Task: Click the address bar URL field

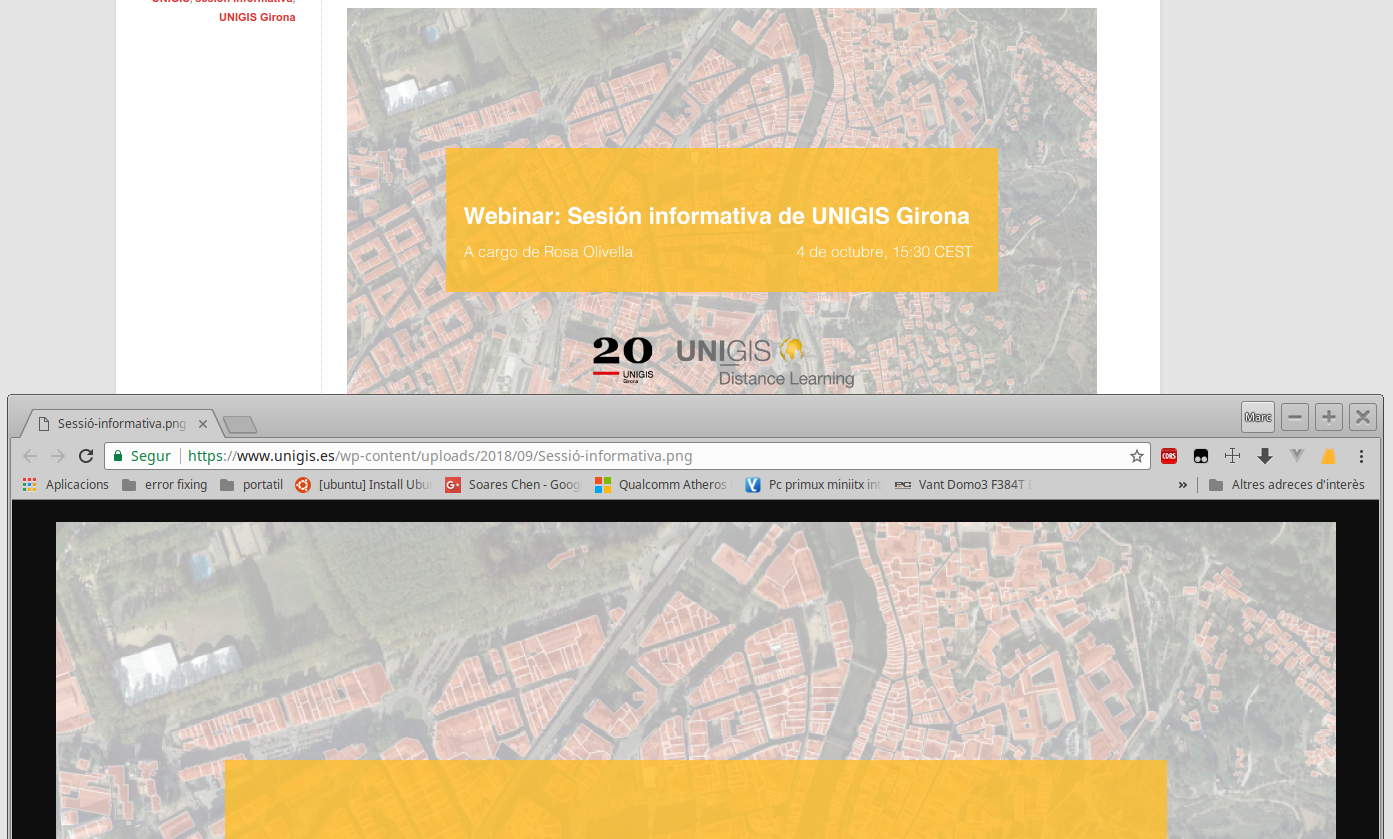Action: 626,456
